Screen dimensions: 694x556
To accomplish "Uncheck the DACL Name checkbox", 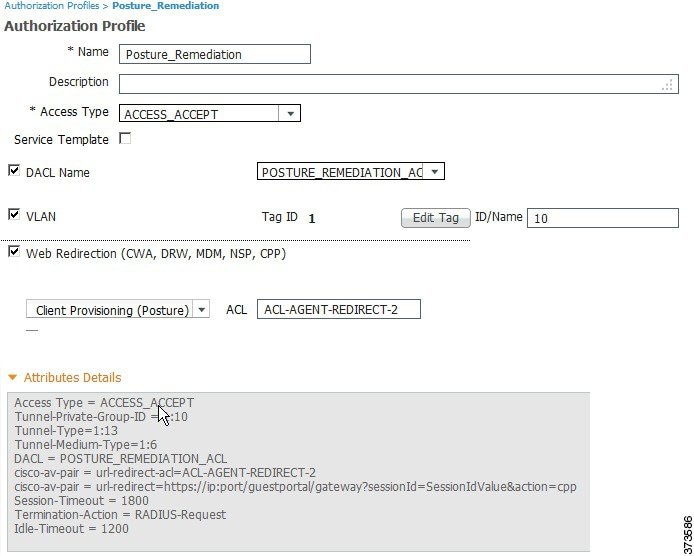I will click(x=14, y=170).
